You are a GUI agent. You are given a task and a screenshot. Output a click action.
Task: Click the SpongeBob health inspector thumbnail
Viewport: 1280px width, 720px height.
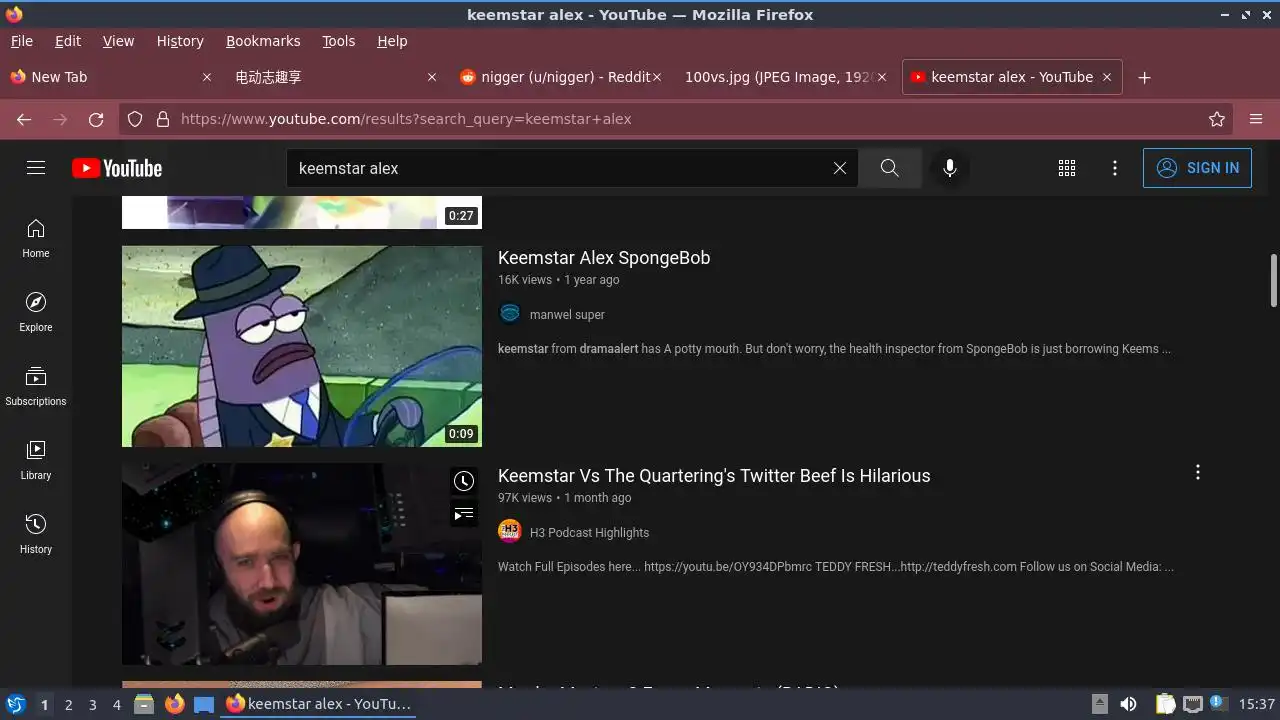(302, 346)
